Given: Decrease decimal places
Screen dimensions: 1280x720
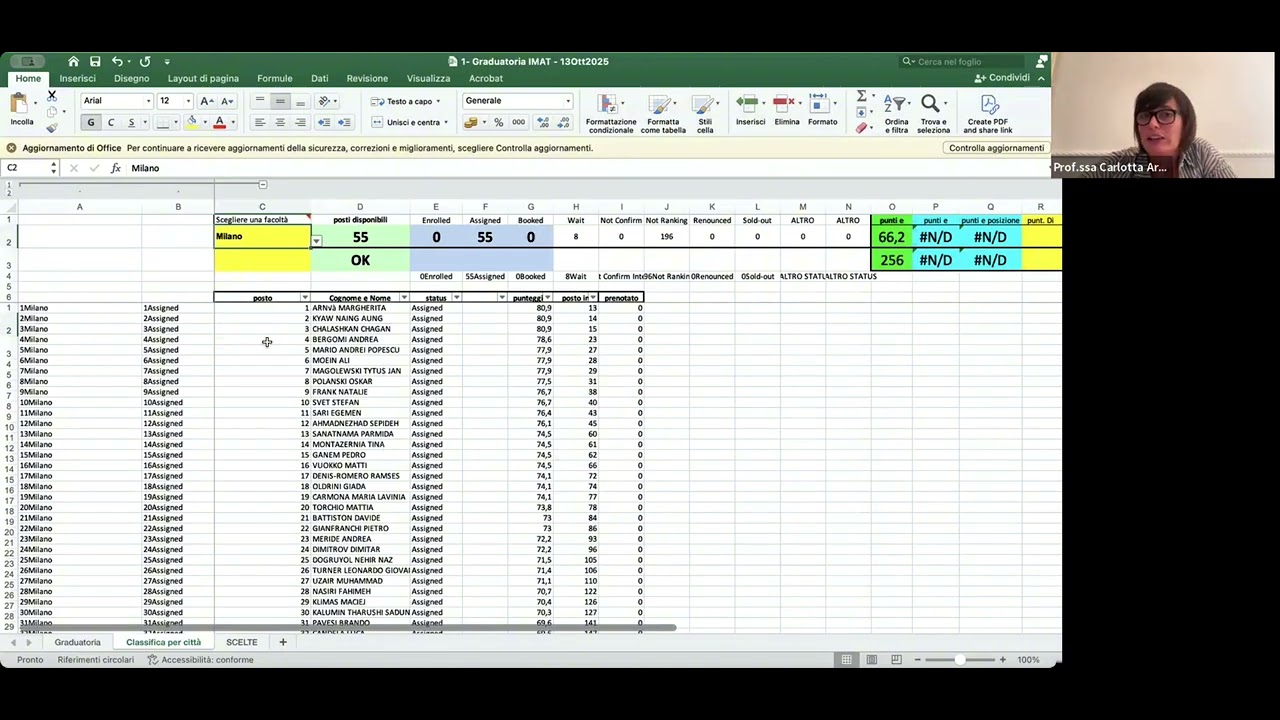Looking at the screenshot, I should (565, 122).
